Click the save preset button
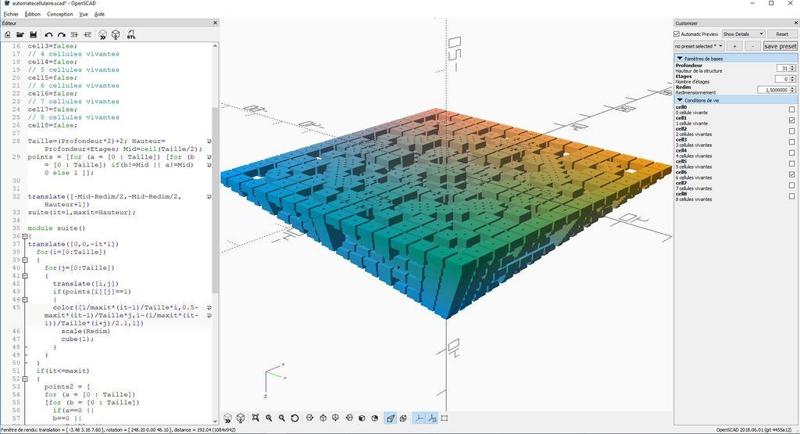This screenshot has width=800, height=434. click(780, 46)
